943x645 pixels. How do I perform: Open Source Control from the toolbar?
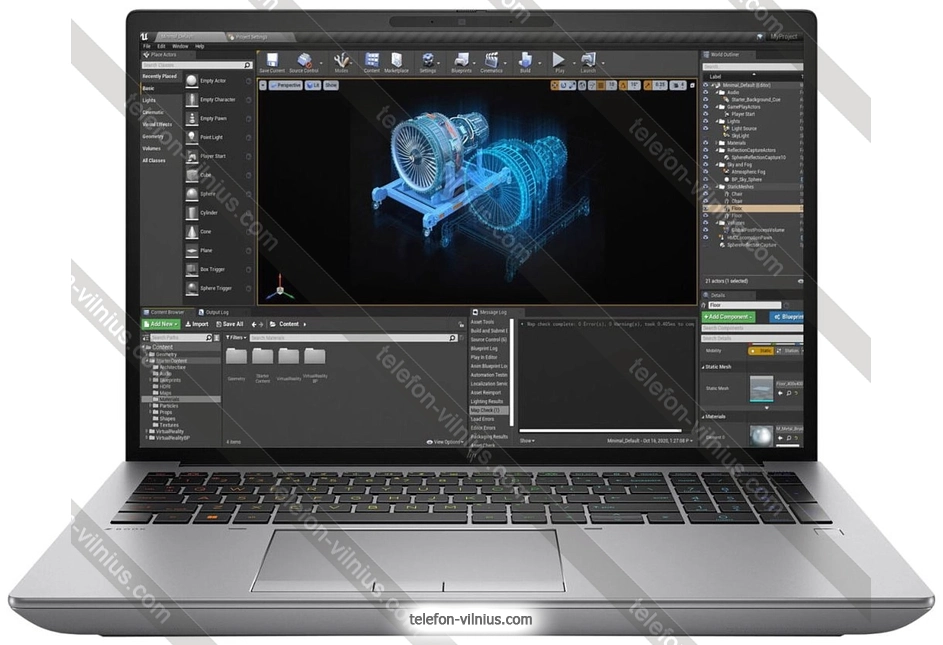(x=304, y=62)
